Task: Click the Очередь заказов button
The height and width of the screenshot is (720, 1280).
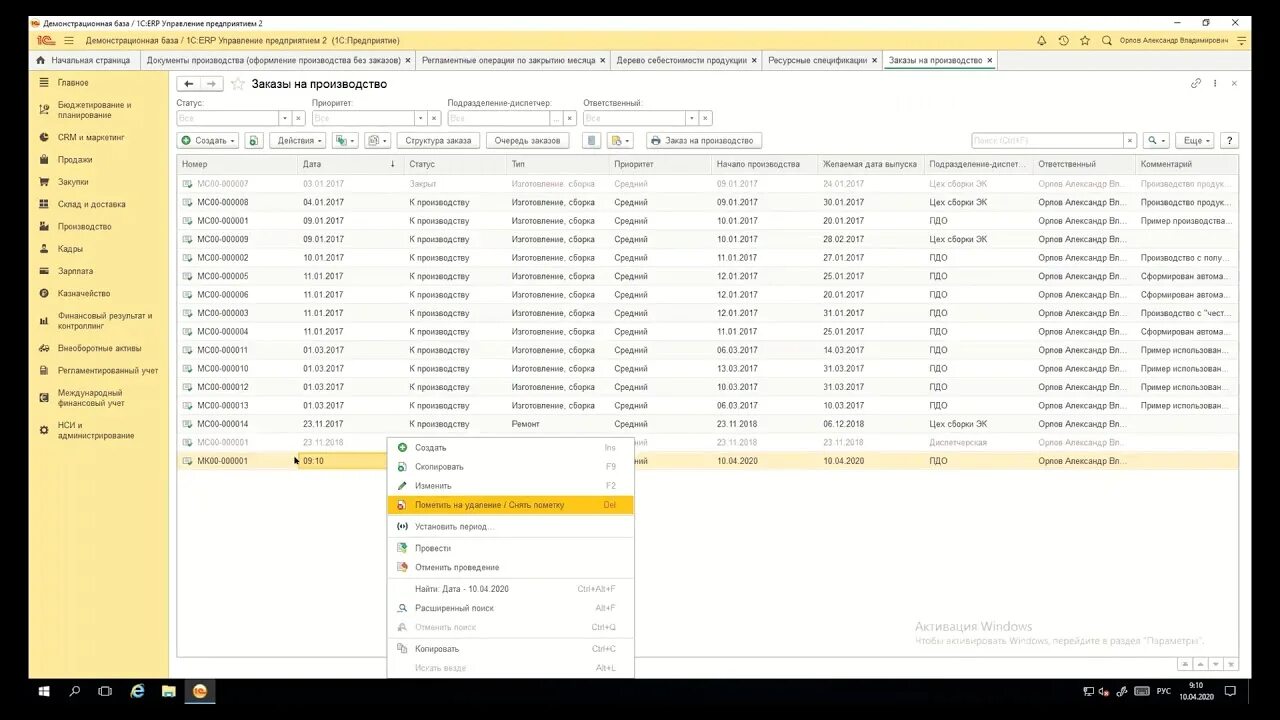Action: click(x=528, y=141)
